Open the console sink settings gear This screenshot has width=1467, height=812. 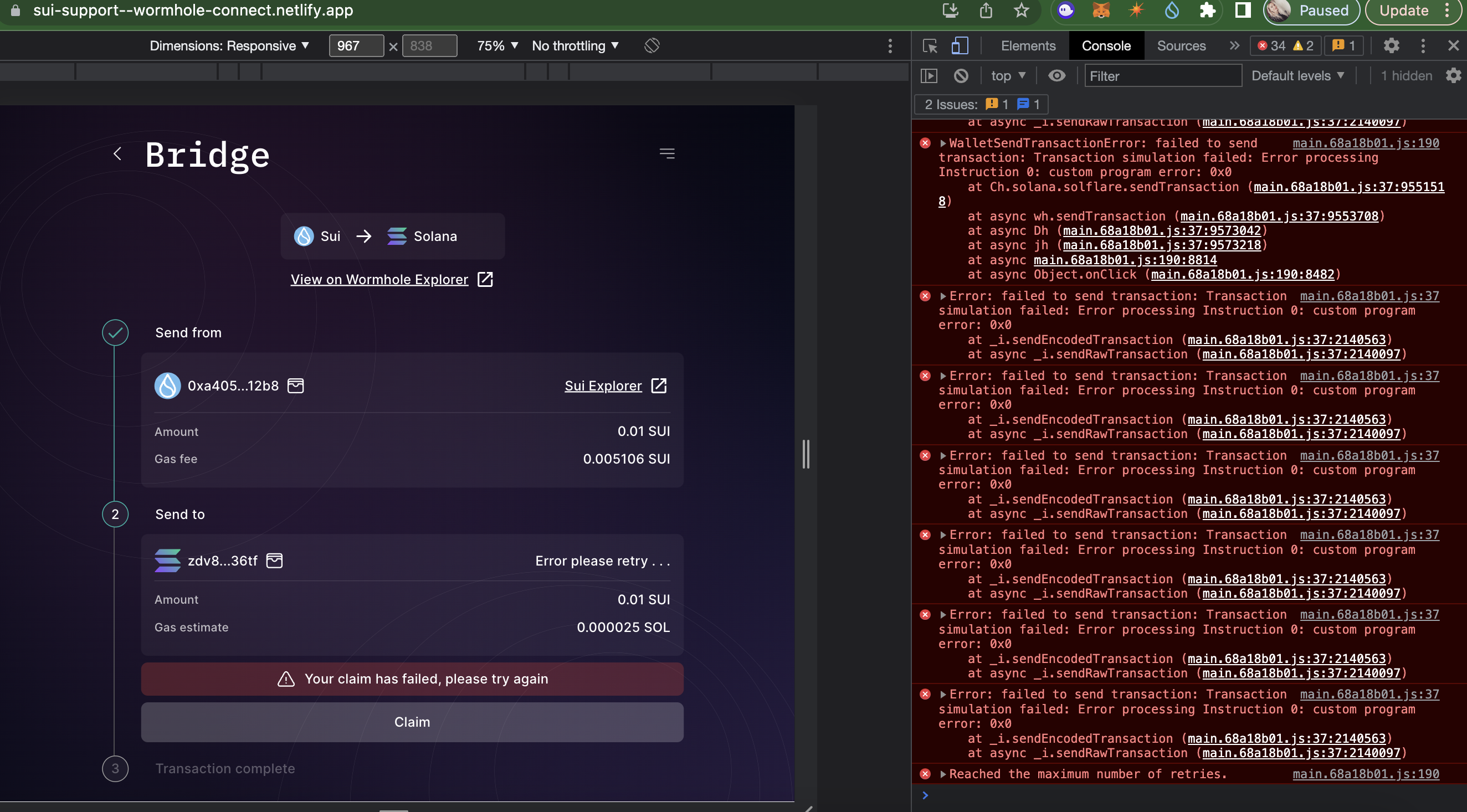(x=1454, y=75)
